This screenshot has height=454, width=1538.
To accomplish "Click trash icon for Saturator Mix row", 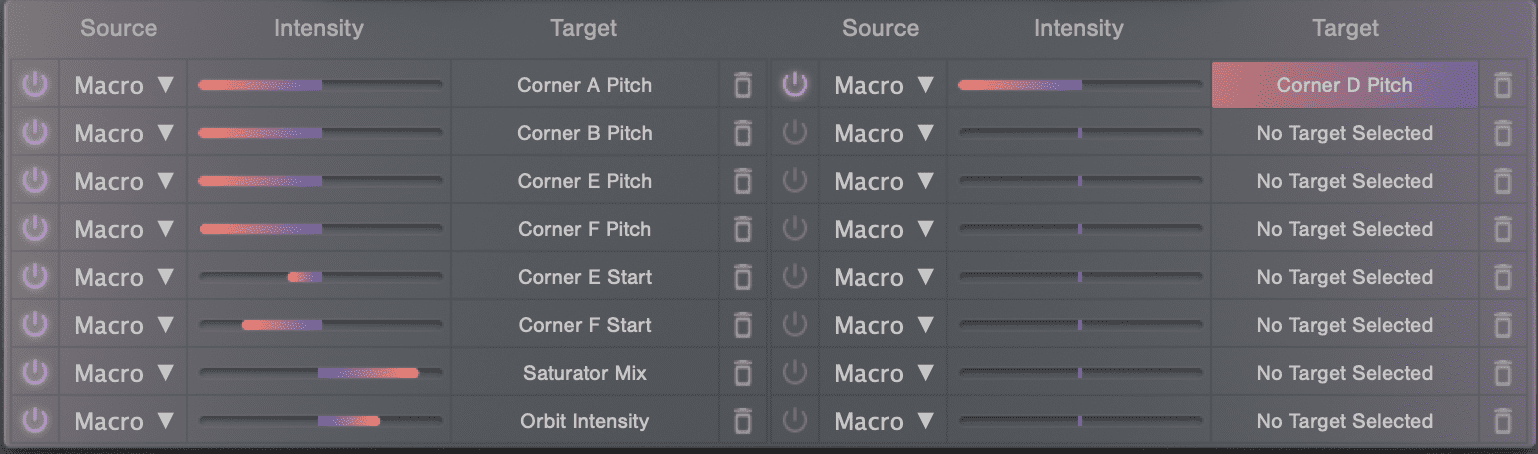I will coord(742,373).
